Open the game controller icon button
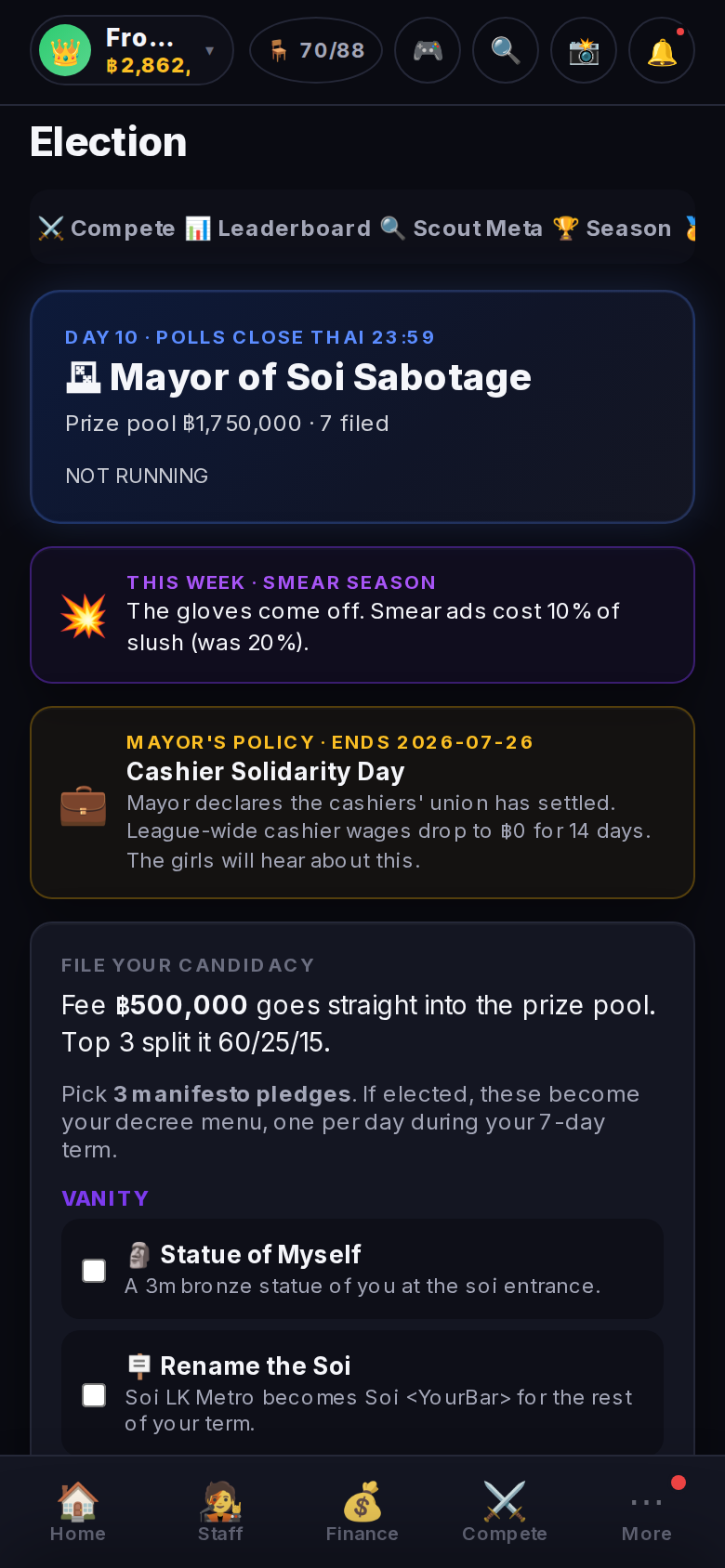This screenshot has height=1568, width=725. click(428, 50)
